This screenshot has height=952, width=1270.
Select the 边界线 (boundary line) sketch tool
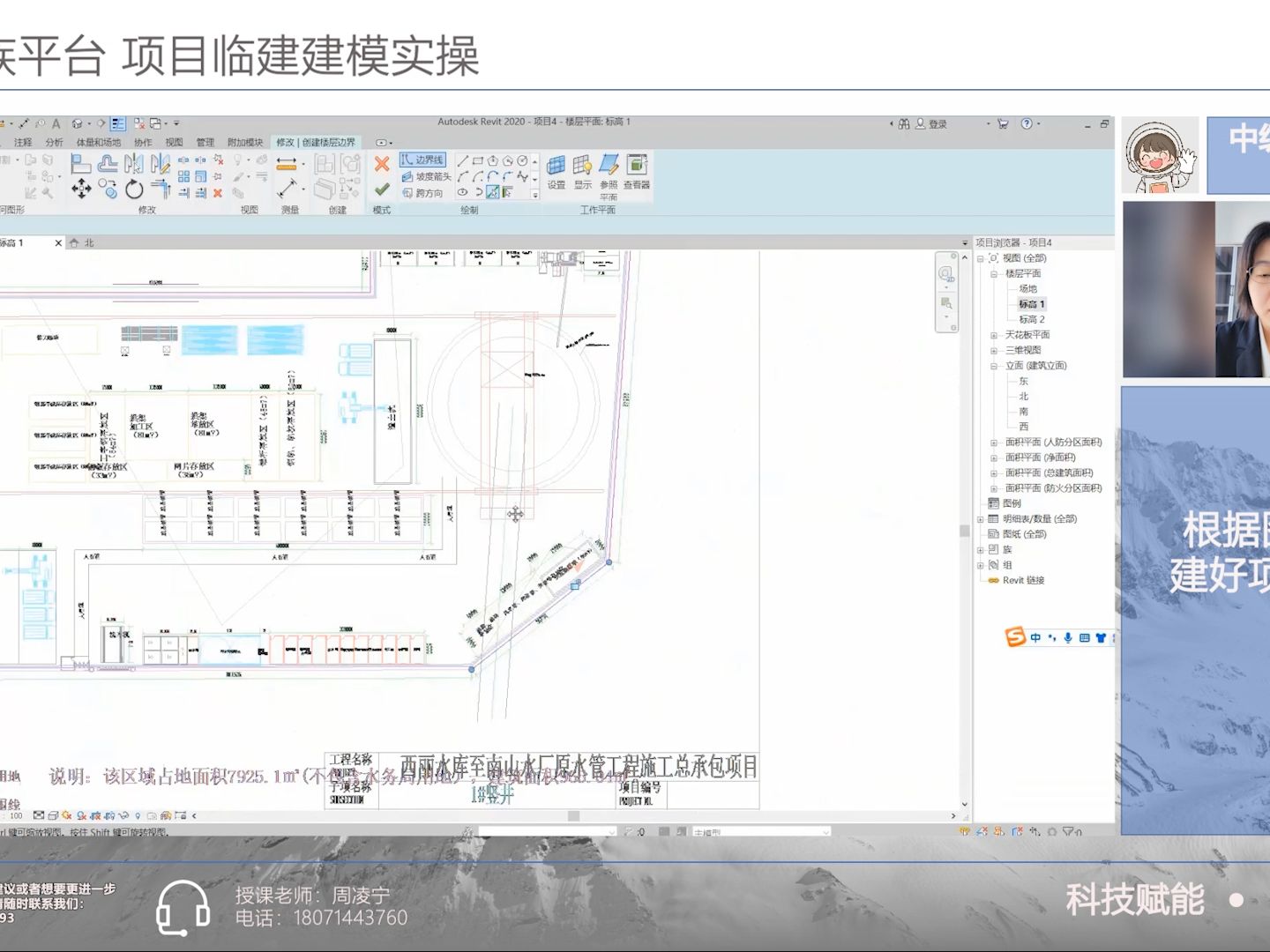pyautogui.click(x=422, y=161)
